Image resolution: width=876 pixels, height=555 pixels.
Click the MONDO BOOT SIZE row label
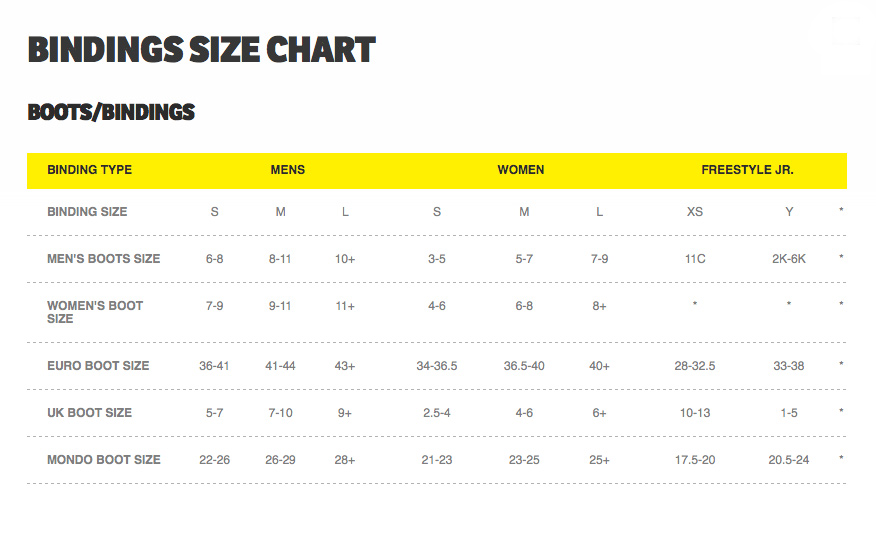pos(104,459)
